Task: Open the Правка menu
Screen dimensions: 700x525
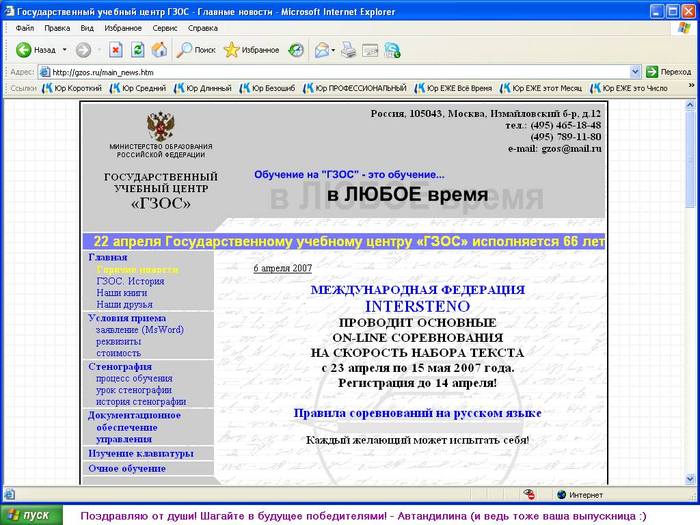Action: click(x=57, y=28)
